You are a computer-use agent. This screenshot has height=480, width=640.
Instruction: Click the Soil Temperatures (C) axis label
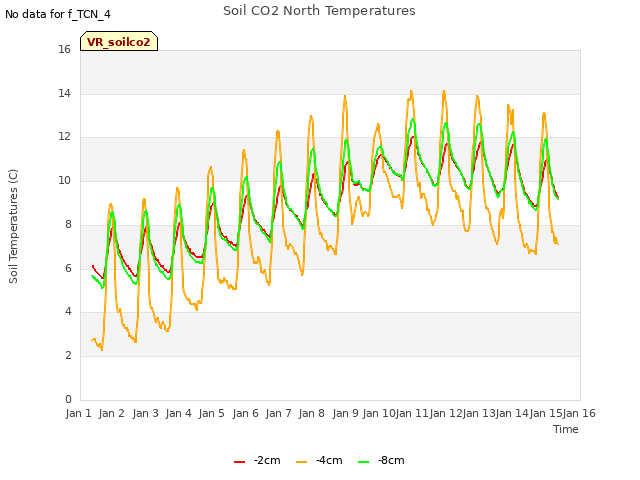13,226
